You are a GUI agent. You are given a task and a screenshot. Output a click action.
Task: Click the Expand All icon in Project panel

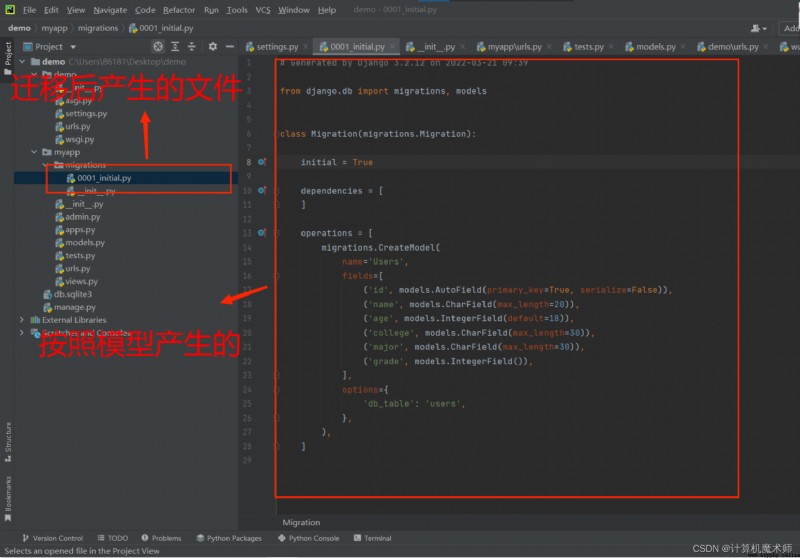coord(175,46)
